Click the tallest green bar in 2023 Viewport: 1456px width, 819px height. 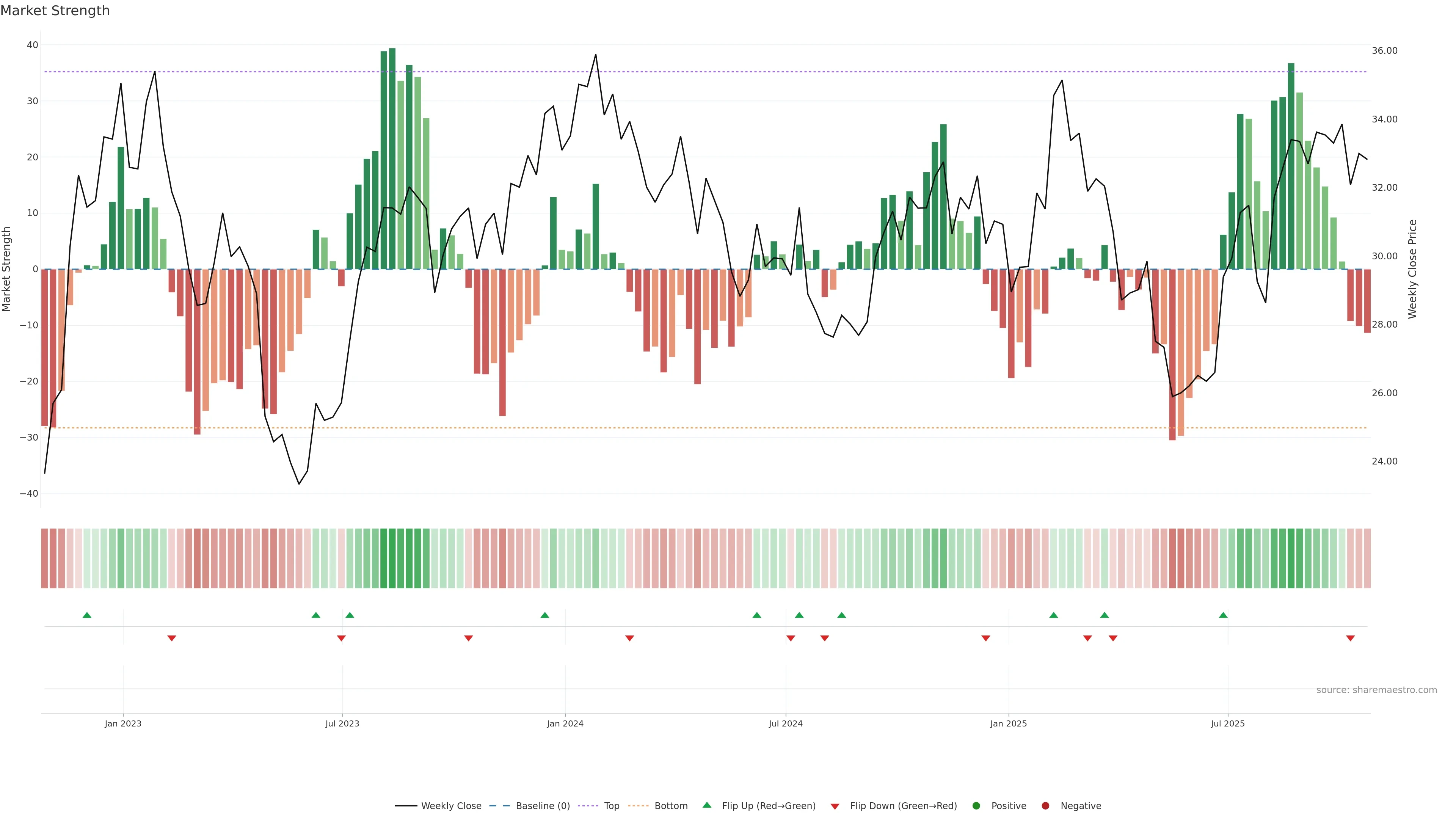click(x=392, y=158)
